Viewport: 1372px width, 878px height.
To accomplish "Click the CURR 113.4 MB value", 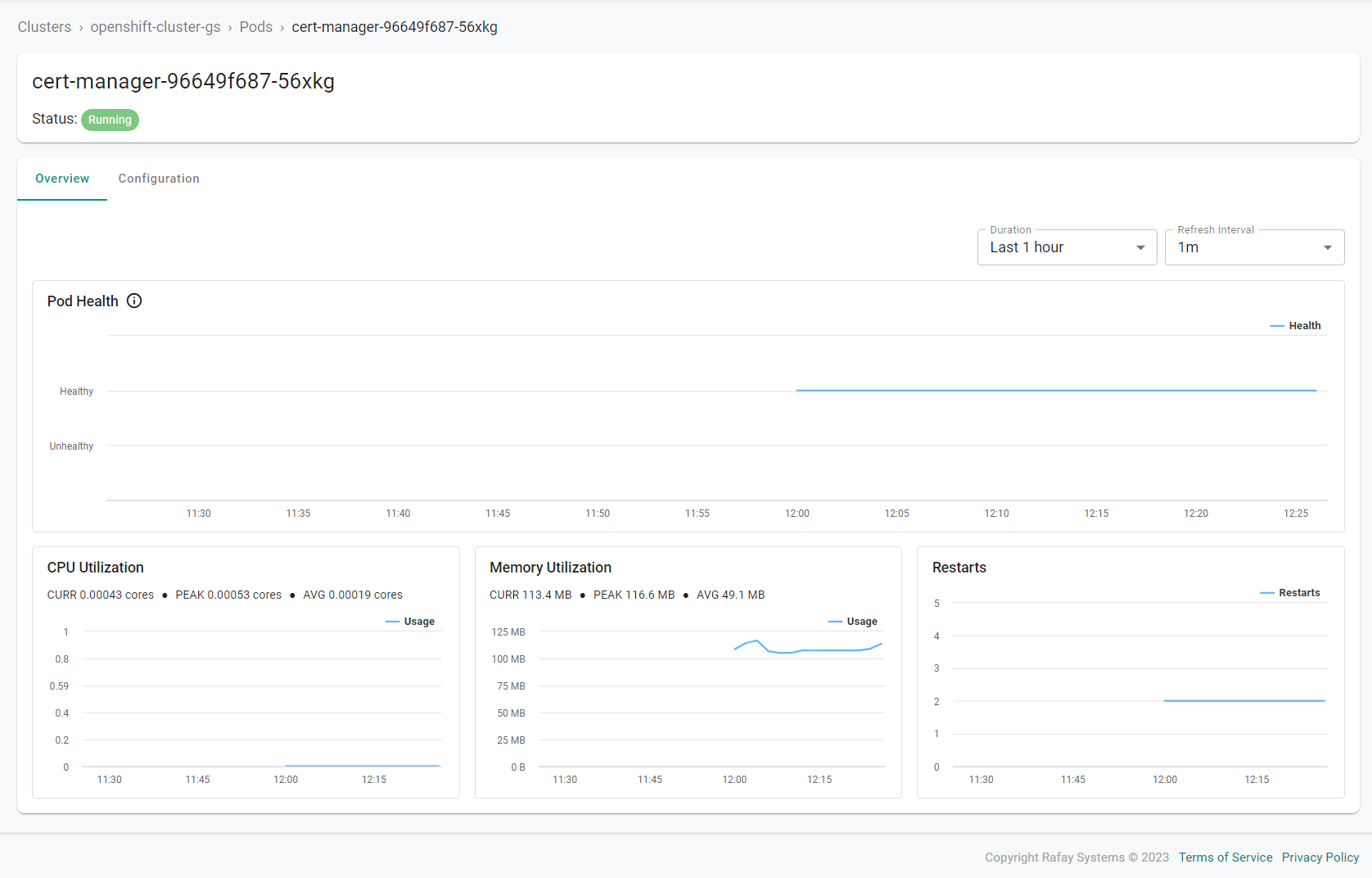I will [x=530, y=595].
